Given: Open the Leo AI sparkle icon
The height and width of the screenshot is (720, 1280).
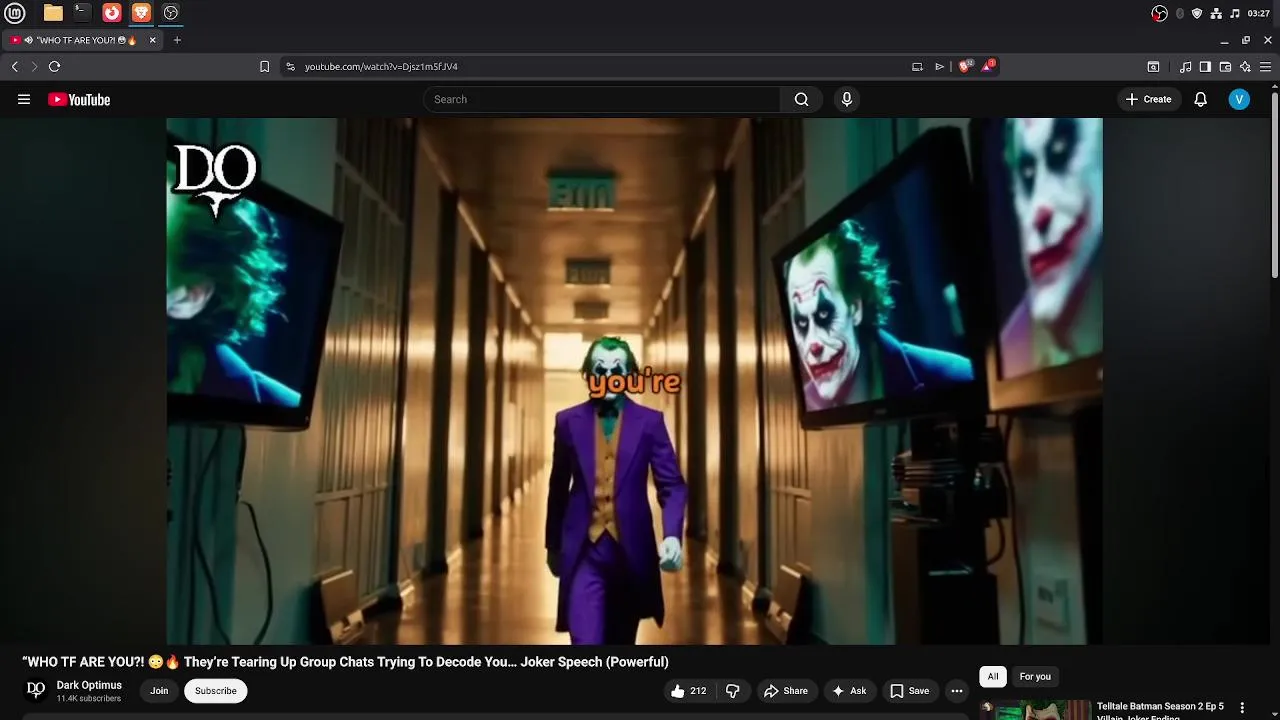Looking at the screenshot, I should (x=1245, y=66).
